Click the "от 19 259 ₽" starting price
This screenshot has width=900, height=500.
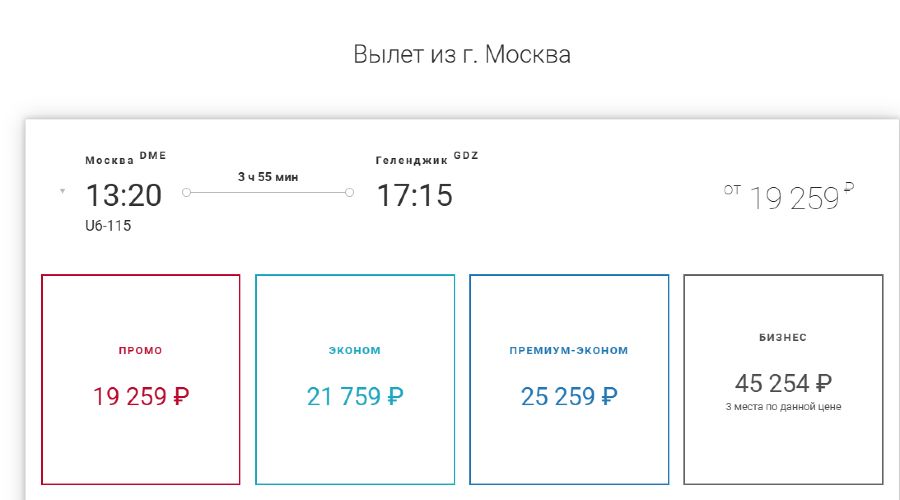[790, 197]
